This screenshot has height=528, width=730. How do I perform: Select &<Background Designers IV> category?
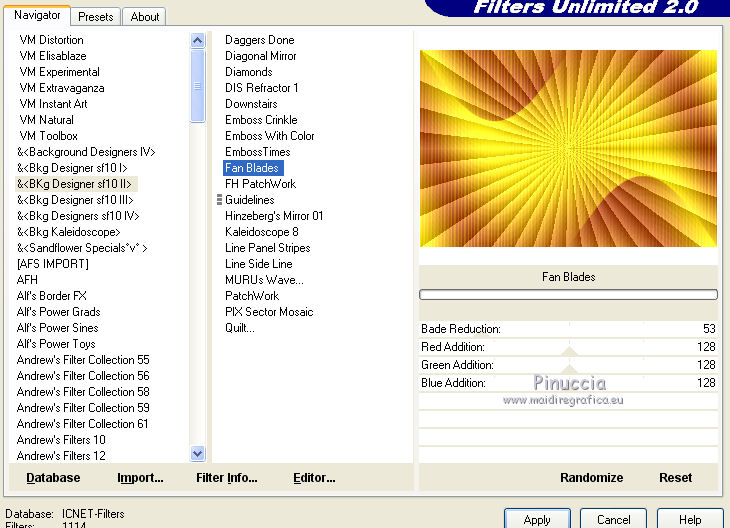pyautogui.click(x=86, y=152)
